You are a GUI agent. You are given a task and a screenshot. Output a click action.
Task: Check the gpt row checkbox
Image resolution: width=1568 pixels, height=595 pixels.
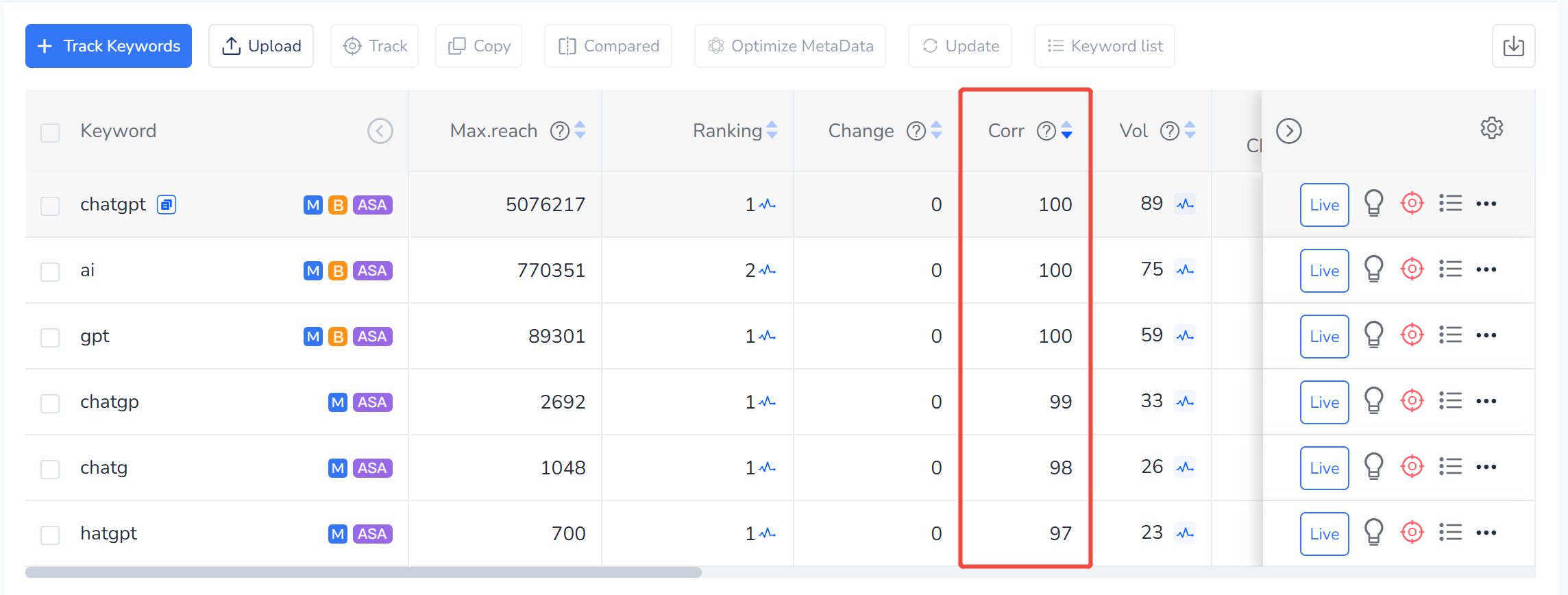(50, 337)
